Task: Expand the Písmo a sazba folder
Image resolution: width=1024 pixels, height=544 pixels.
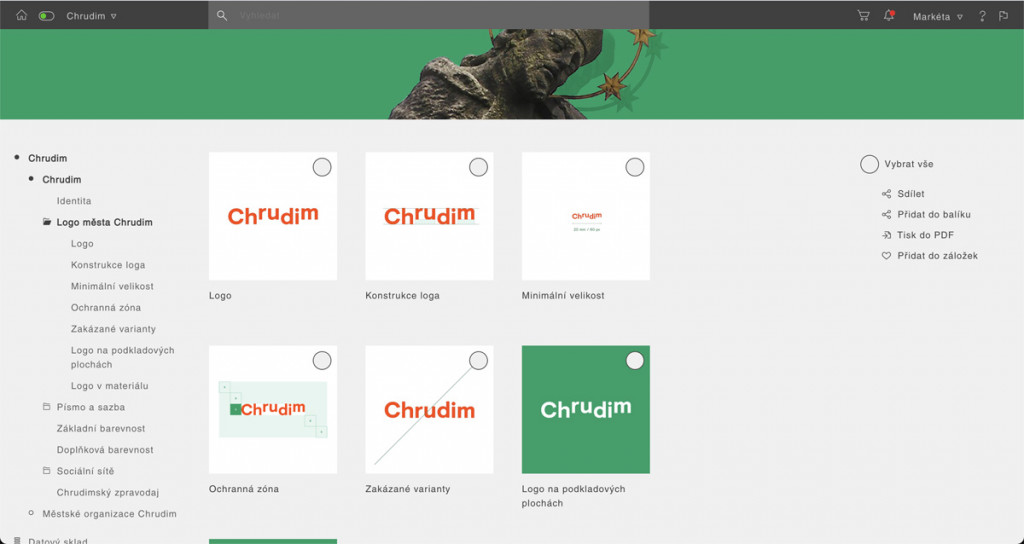Action: 46,407
